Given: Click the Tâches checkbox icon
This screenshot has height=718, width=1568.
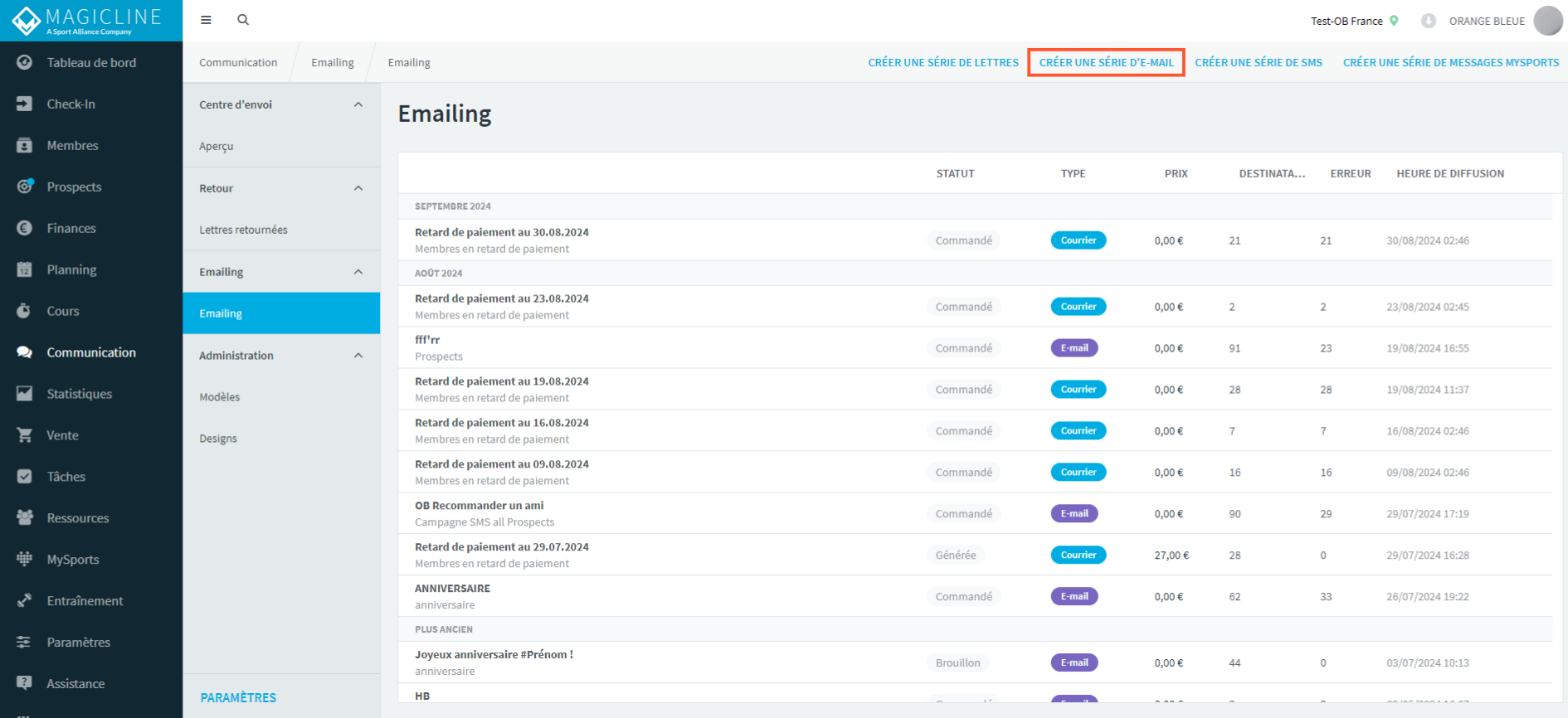Looking at the screenshot, I should 25,477.
